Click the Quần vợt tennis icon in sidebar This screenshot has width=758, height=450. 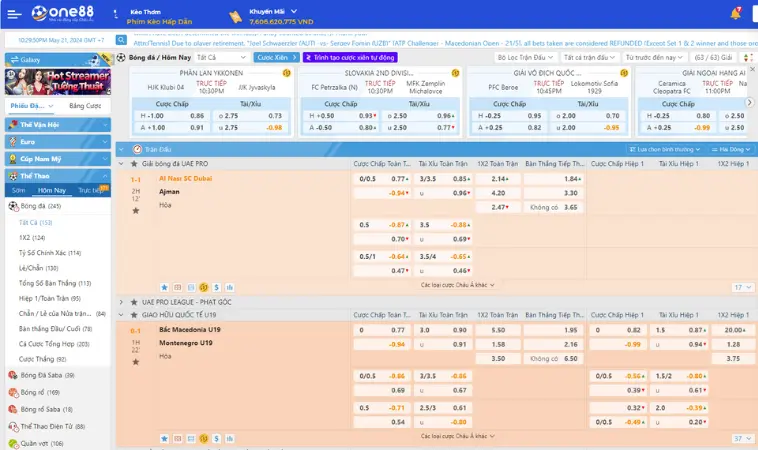tap(13, 443)
